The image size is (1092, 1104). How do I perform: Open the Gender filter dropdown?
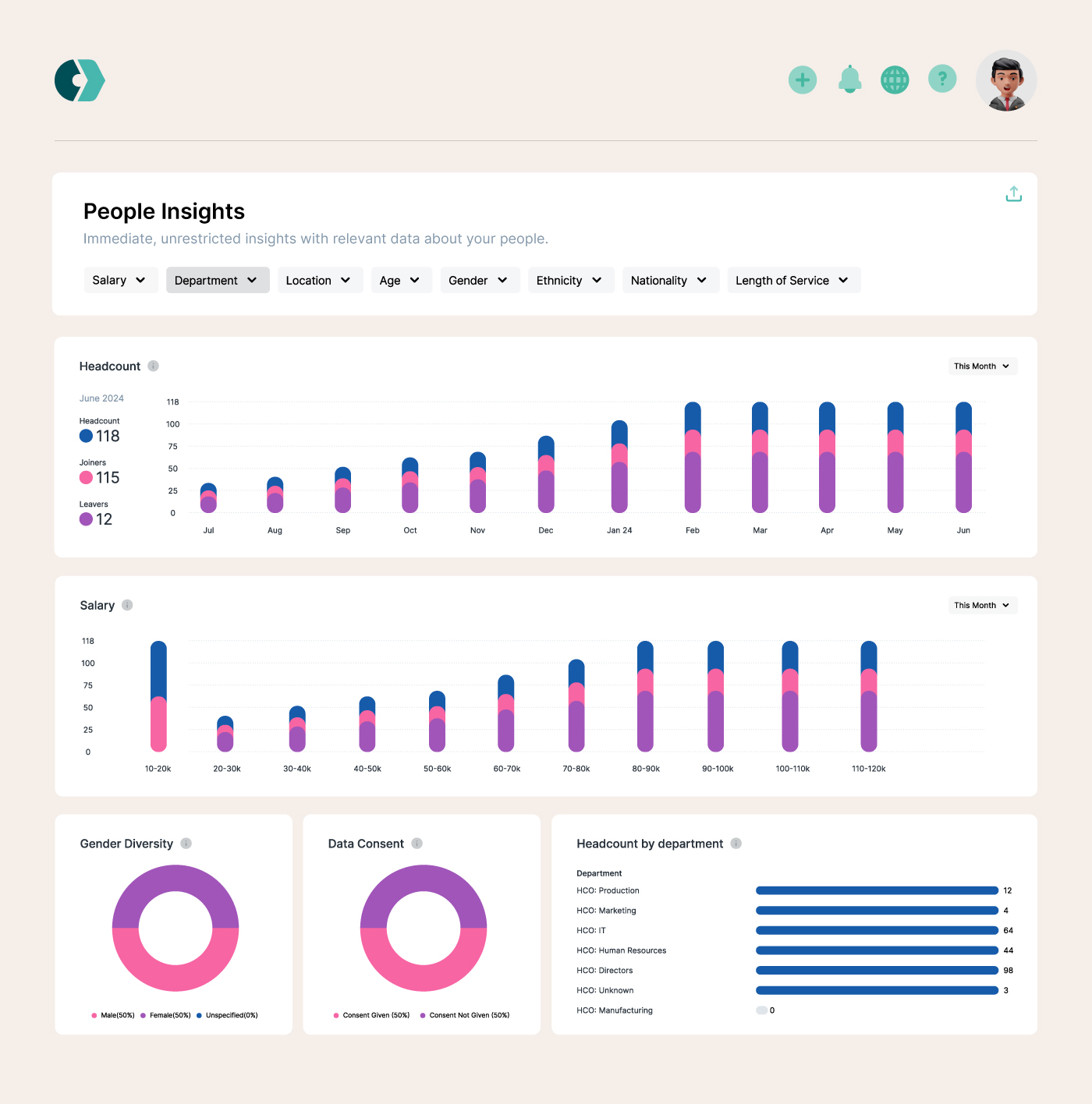(480, 280)
